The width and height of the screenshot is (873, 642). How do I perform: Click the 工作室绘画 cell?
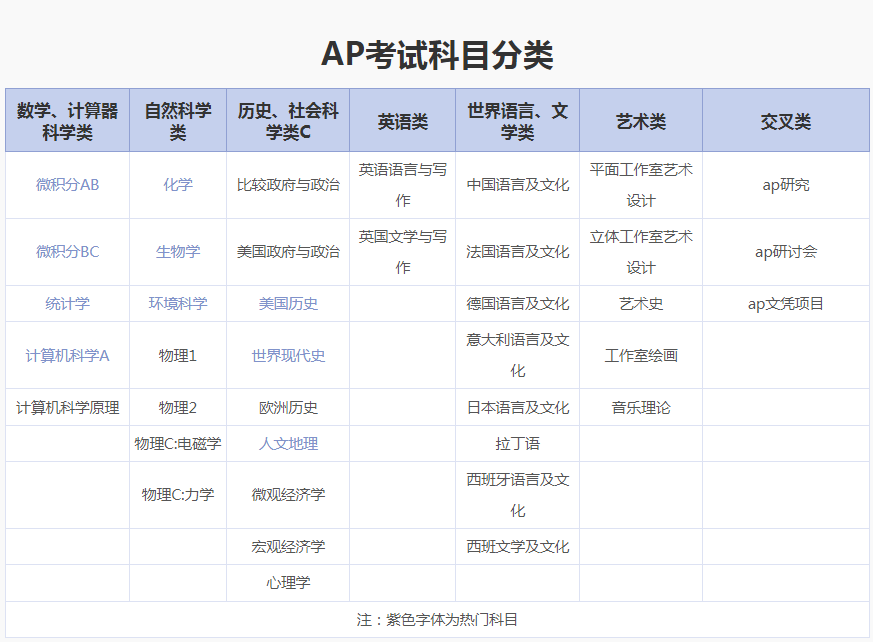(x=641, y=355)
